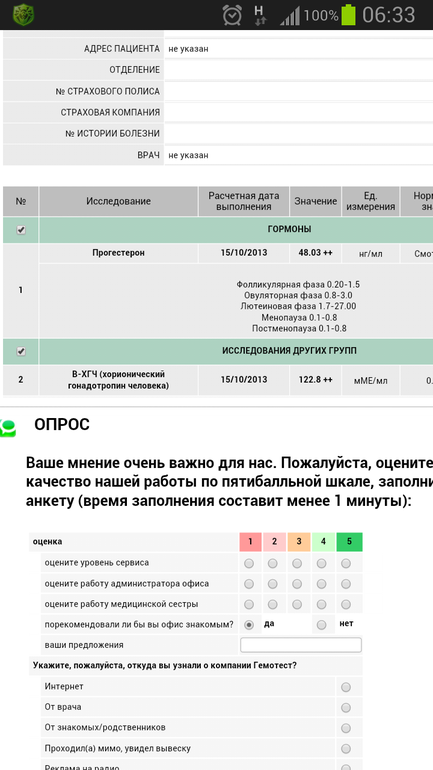Click the № column header
The image size is (433, 770).
point(21,201)
